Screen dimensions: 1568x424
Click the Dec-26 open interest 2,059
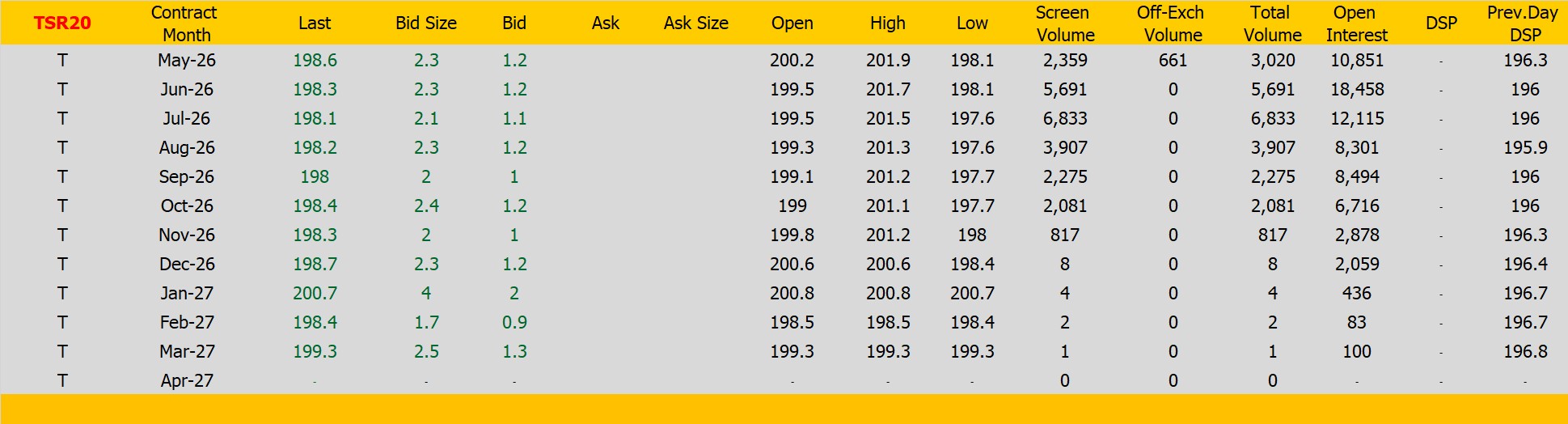[x=1357, y=265]
